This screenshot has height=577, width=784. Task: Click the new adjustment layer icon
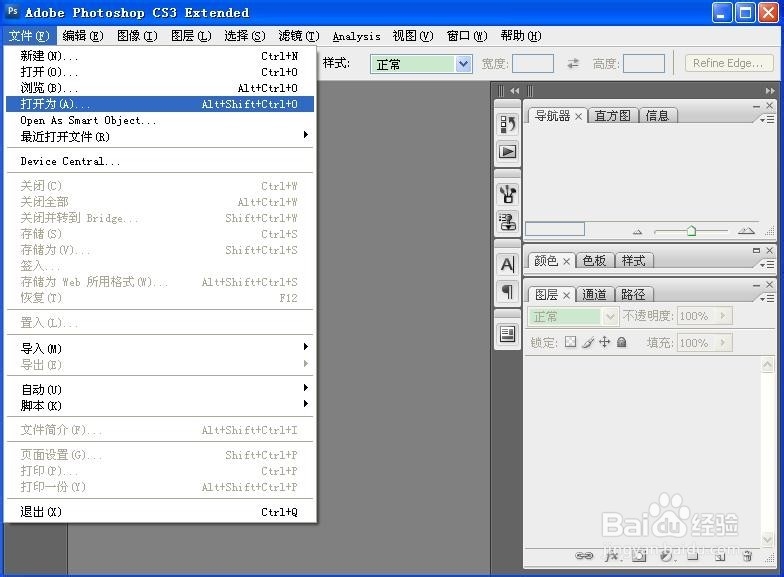point(666,555)
